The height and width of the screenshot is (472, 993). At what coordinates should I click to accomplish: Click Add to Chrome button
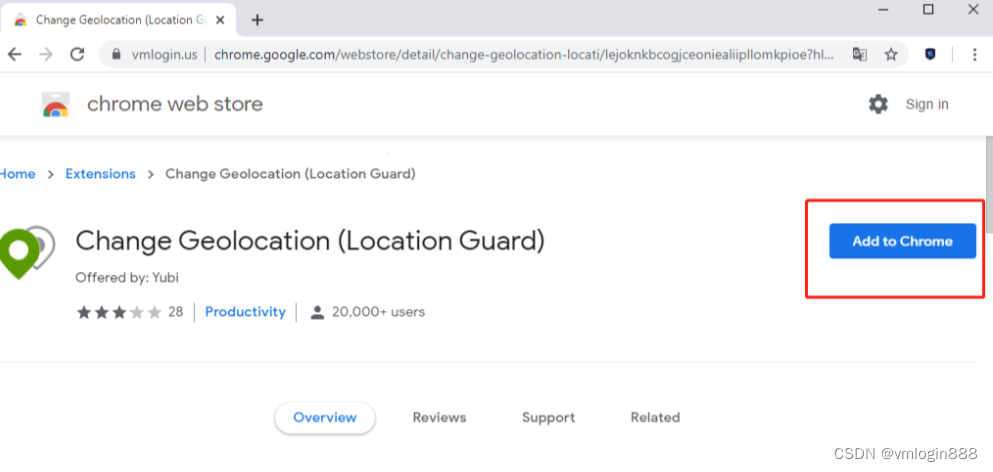tap(902, 241)
